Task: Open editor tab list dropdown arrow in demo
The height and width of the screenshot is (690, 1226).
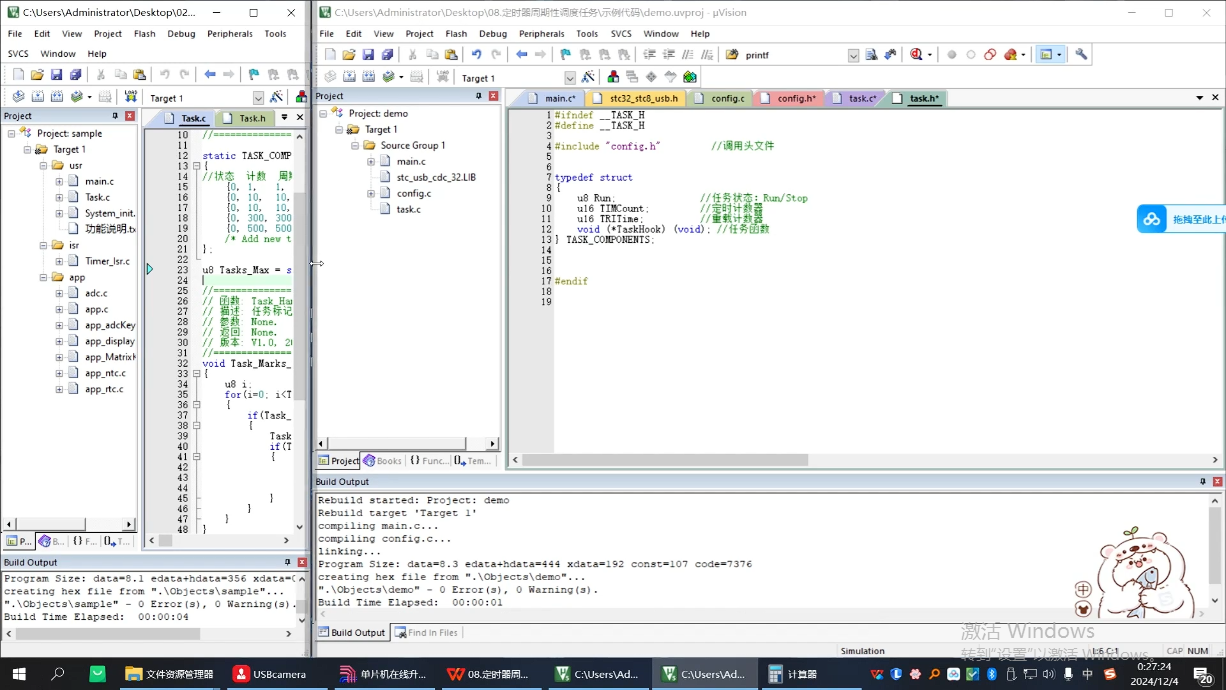Action: click(1199, 98)
